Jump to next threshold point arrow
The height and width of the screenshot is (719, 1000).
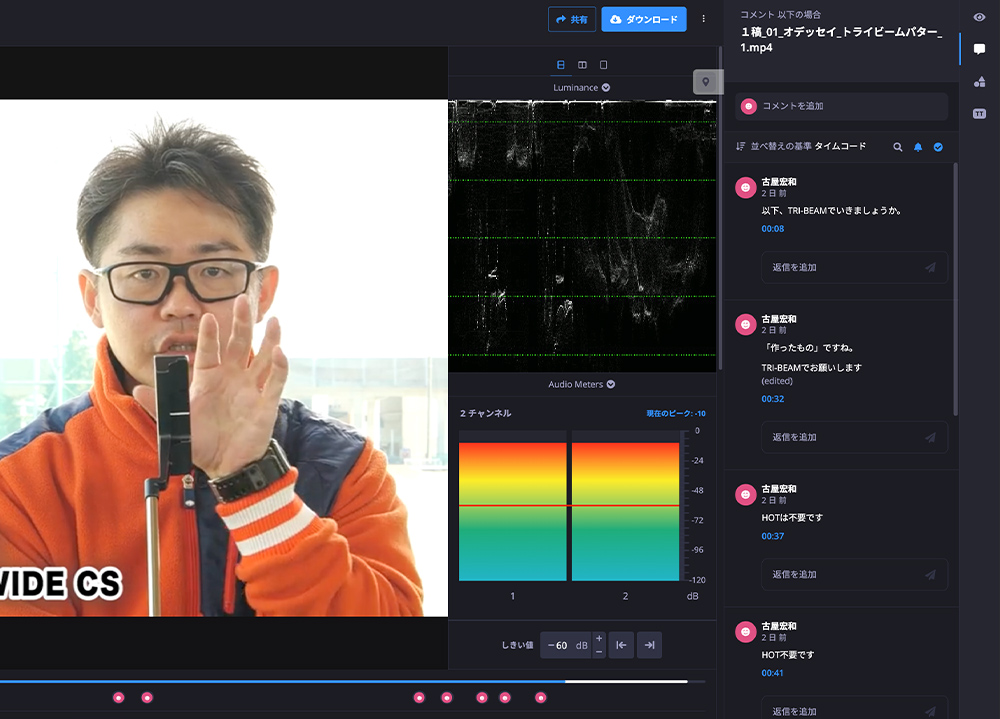click(x=649, y=645)
